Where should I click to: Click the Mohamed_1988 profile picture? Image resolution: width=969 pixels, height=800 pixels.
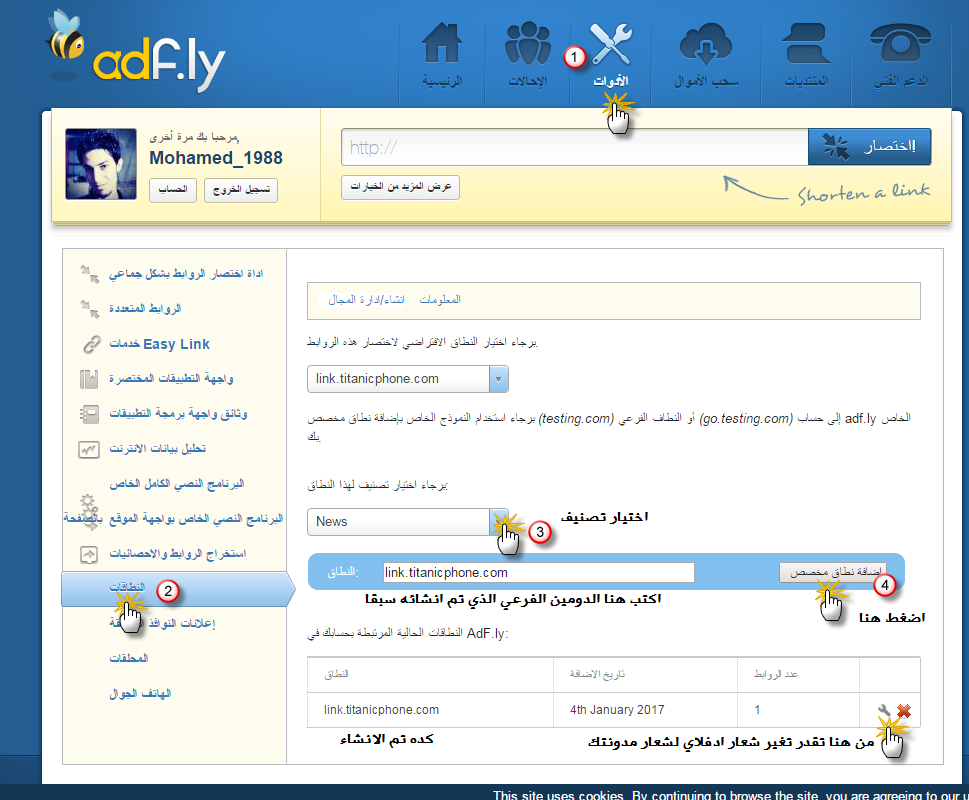pyautogui.click(x=101, y=164)
